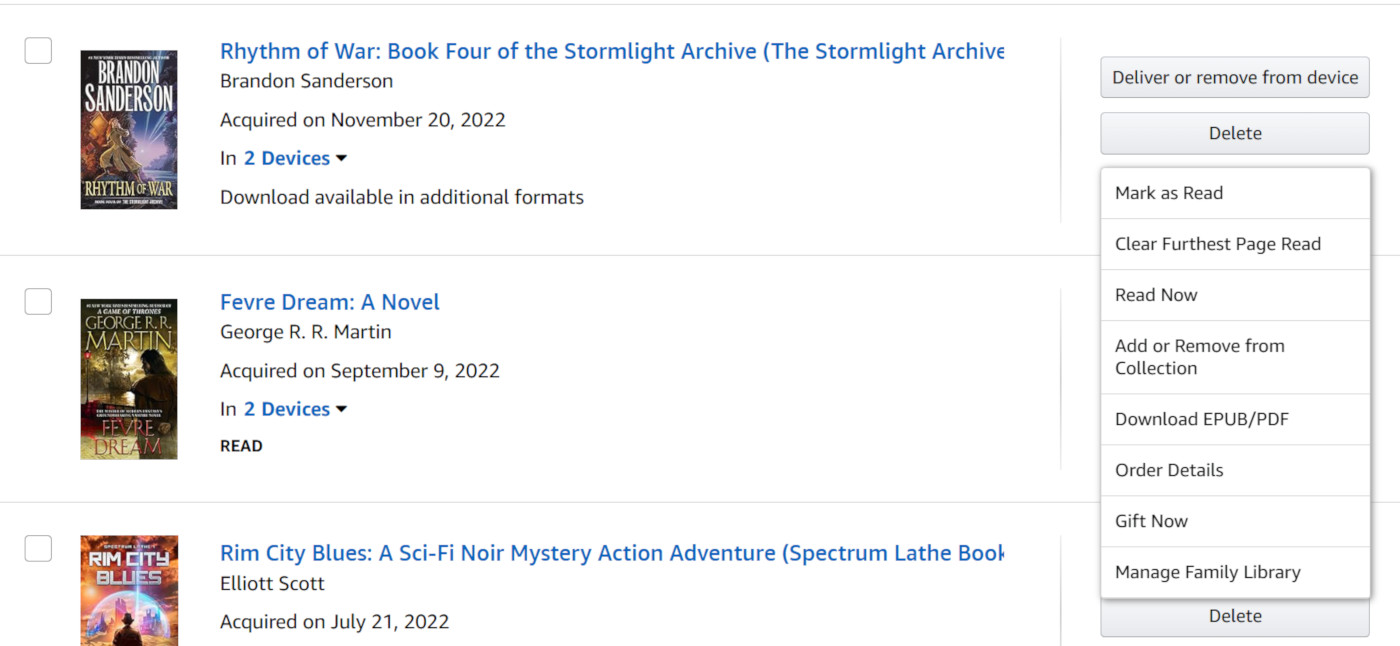The width and height of the screenshot is (1400, 646).
Task: Tick the Fevre Dream checkbox
Action: click(38, 301)
